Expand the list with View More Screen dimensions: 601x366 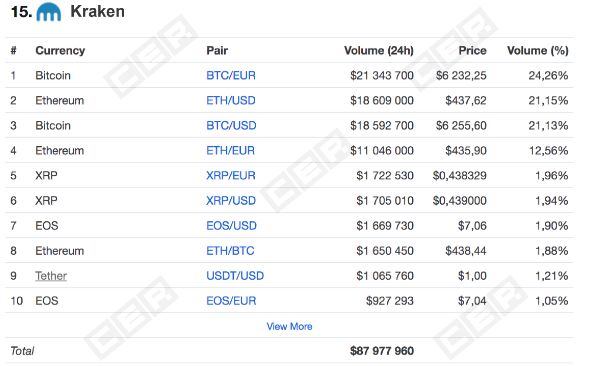point(289,326)
